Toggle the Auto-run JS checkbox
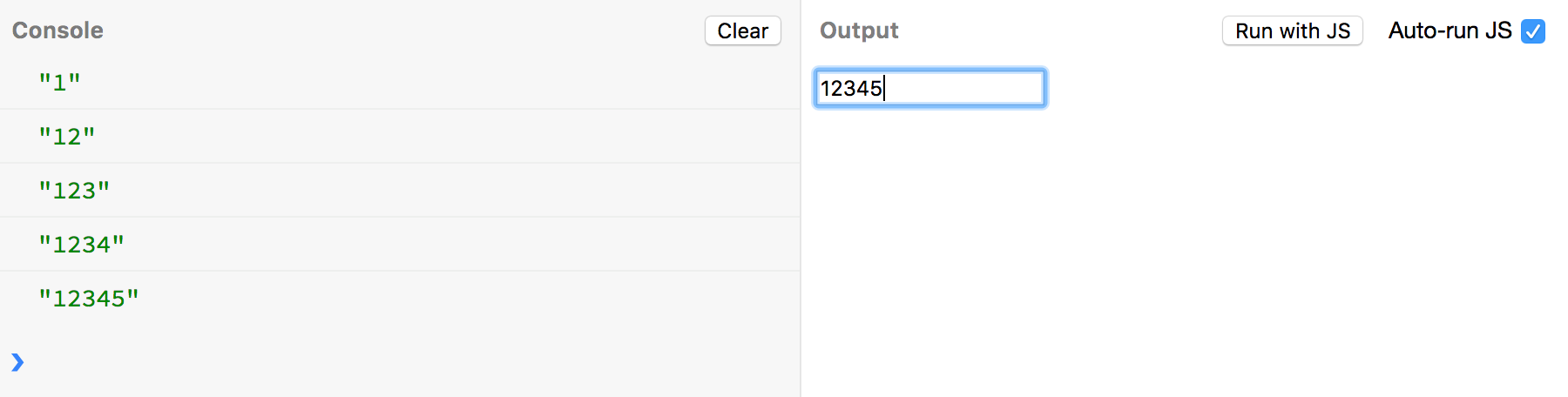Image resolution: width=1568 pixels, height=397 pixels. pyautogui.click(x=1532, y=31)
